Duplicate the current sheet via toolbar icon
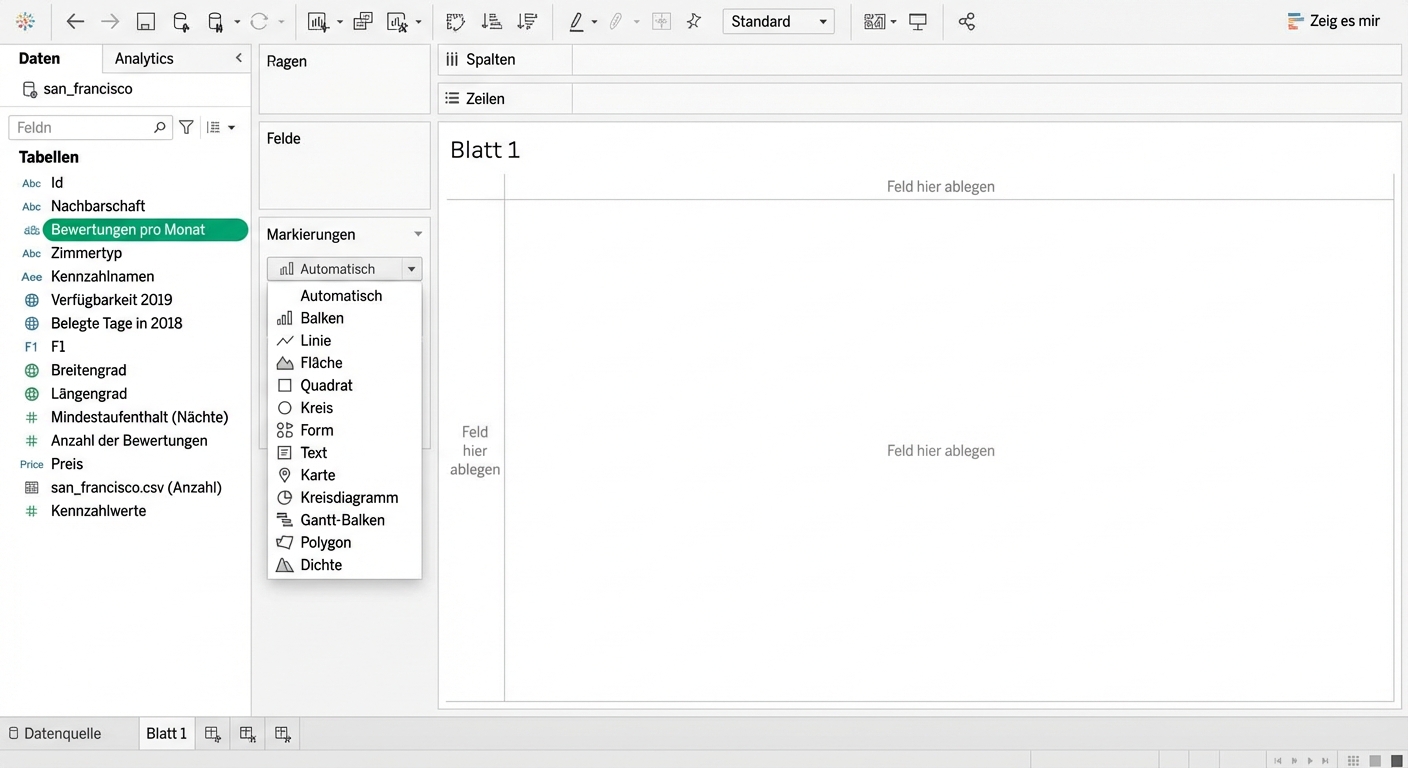 [x=362, y=21]
